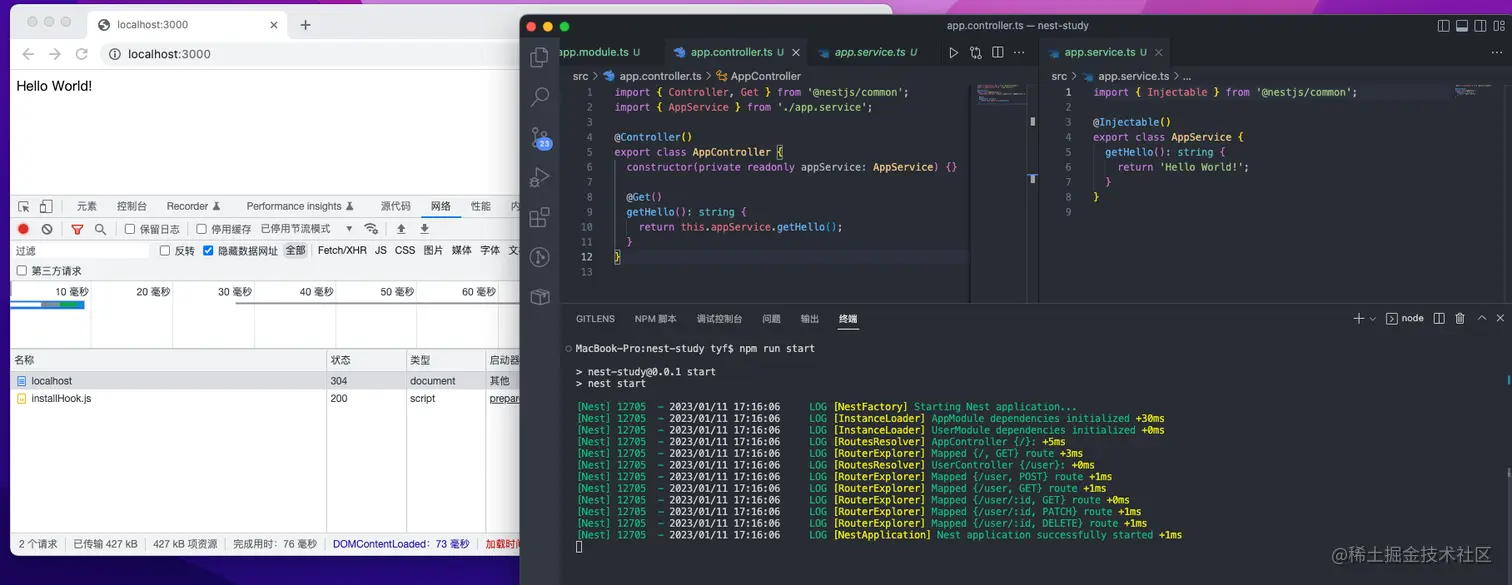The image size is (1512, 585).
Task: Click the open changes icon in editor toolbar
Action: coord(975,52)
